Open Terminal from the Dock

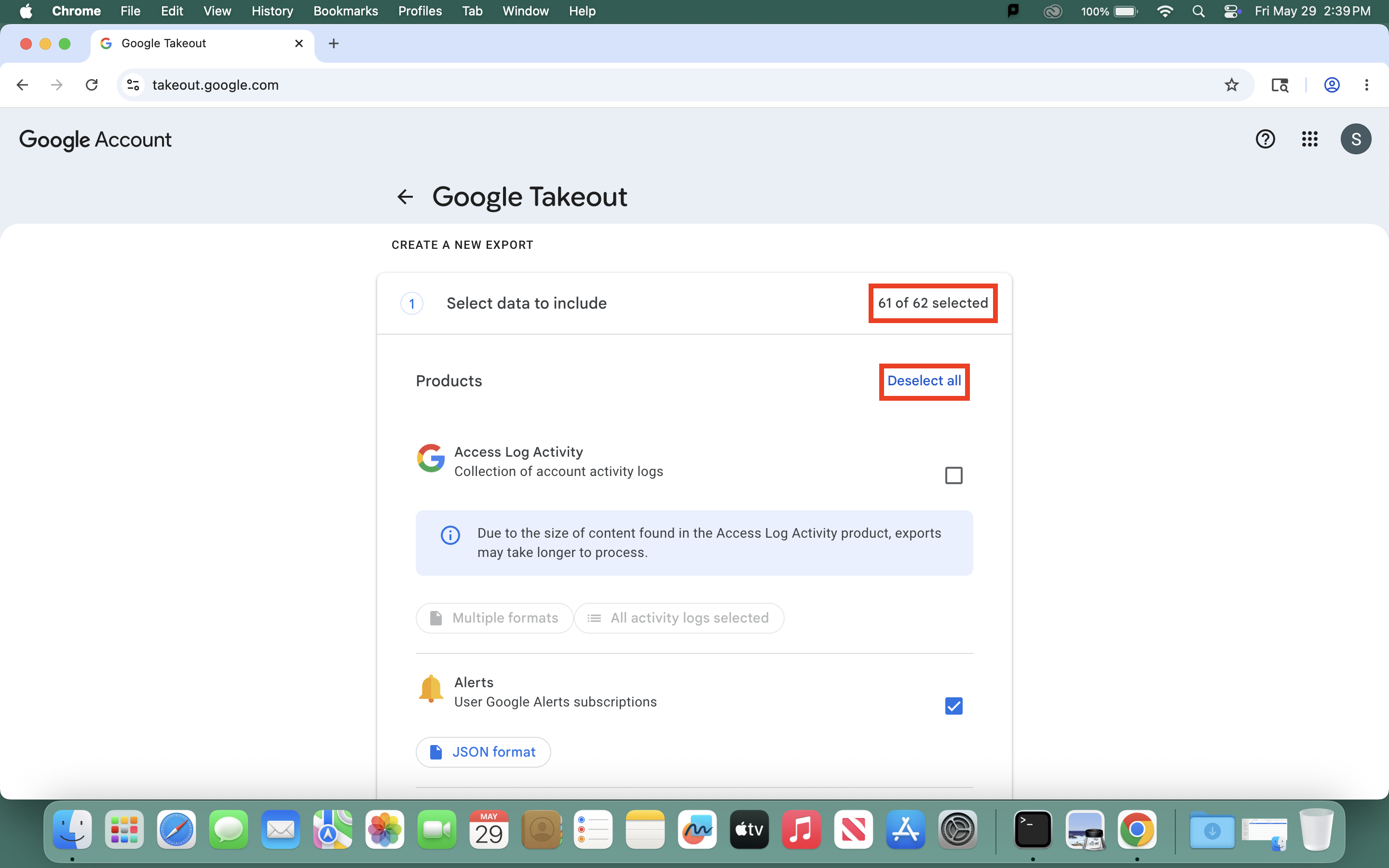point(1033,829)
